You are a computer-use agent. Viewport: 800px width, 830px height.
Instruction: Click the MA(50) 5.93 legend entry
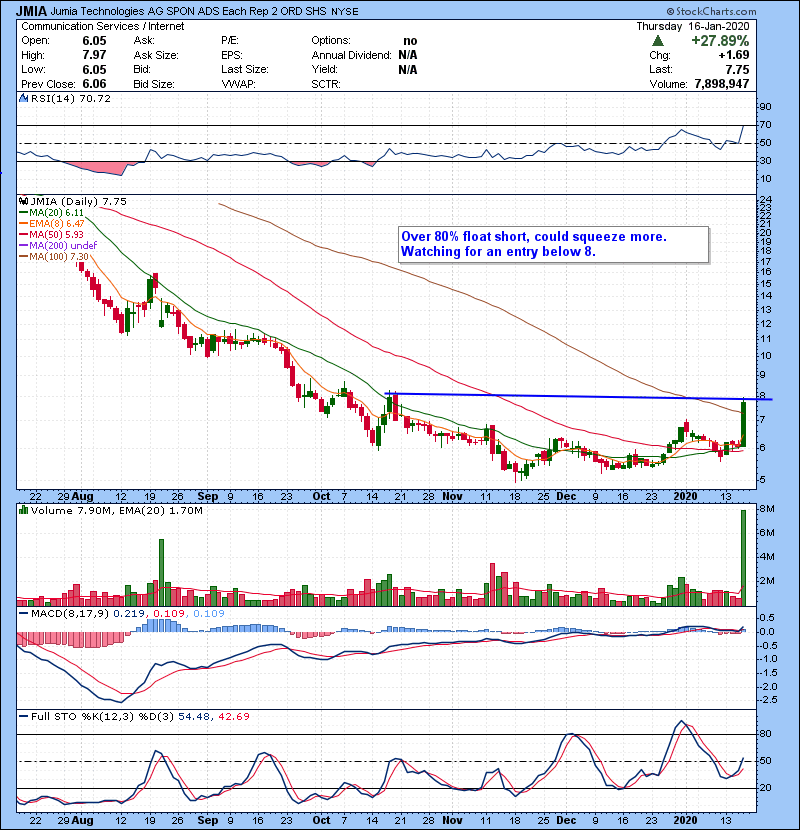(x=51, y=234)
